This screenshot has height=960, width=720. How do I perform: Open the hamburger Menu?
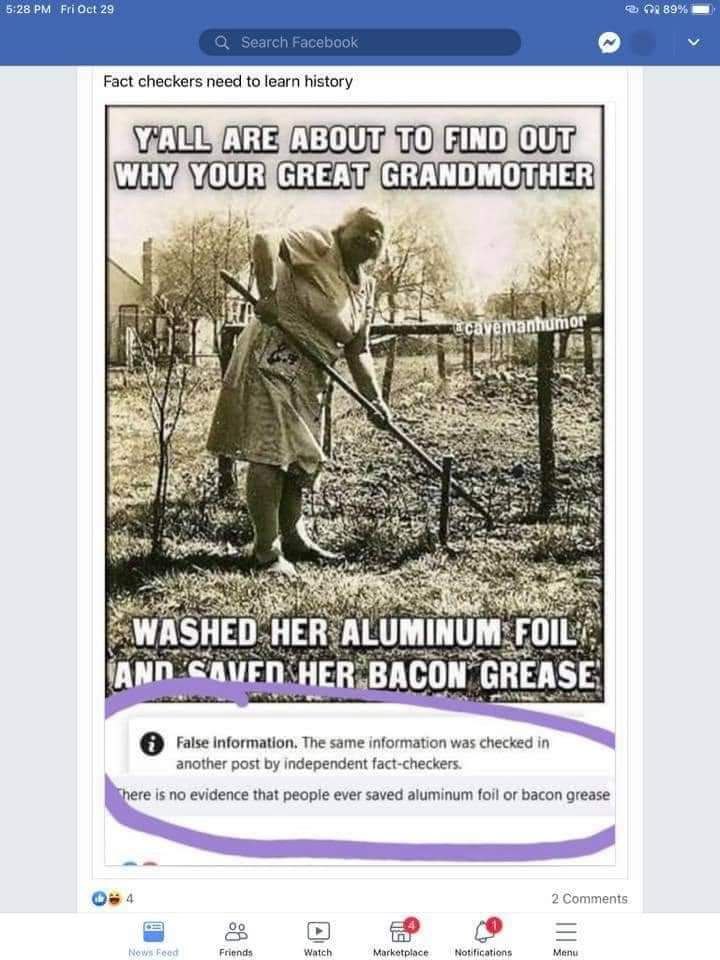(x=565, y=939)
